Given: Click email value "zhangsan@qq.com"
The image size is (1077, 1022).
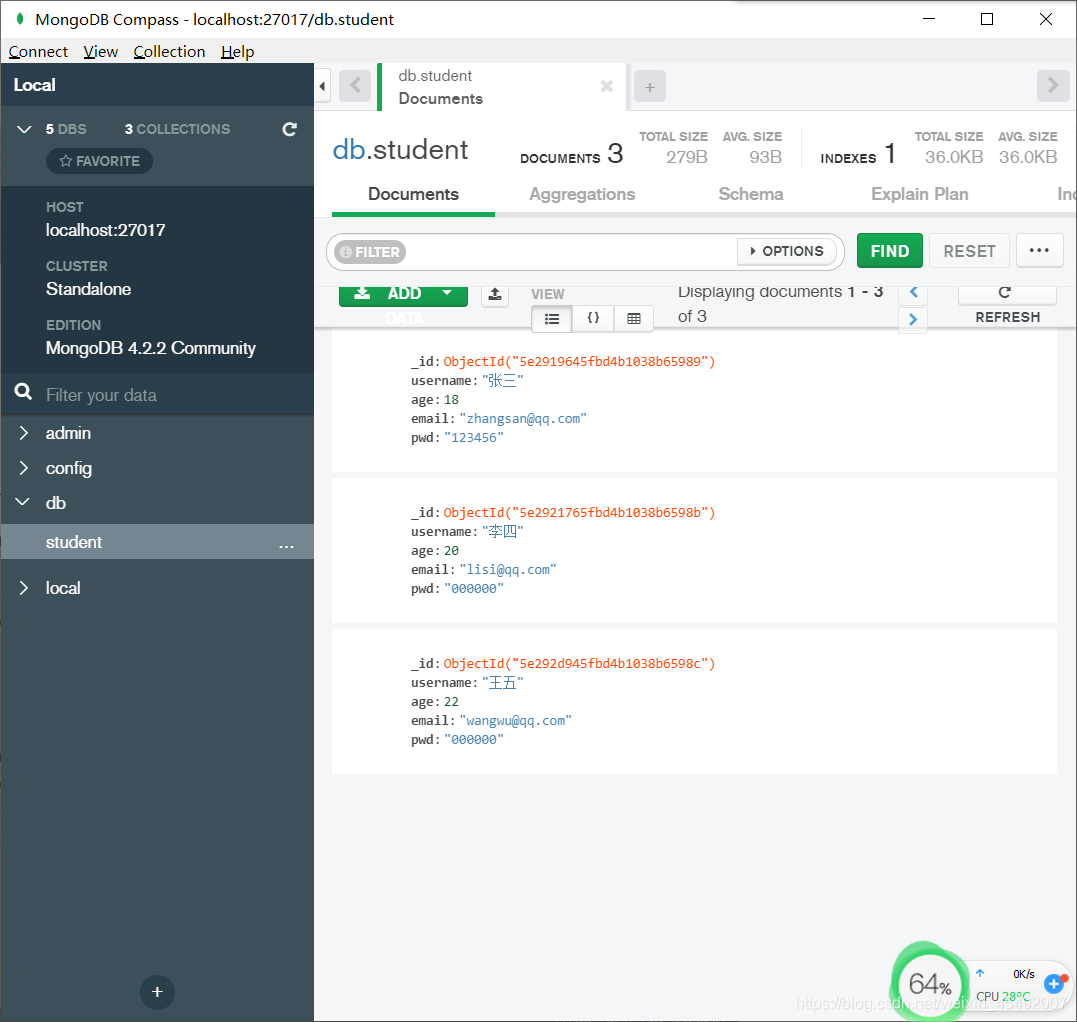Looking at the screenshot, I should [x=523, y=418].
